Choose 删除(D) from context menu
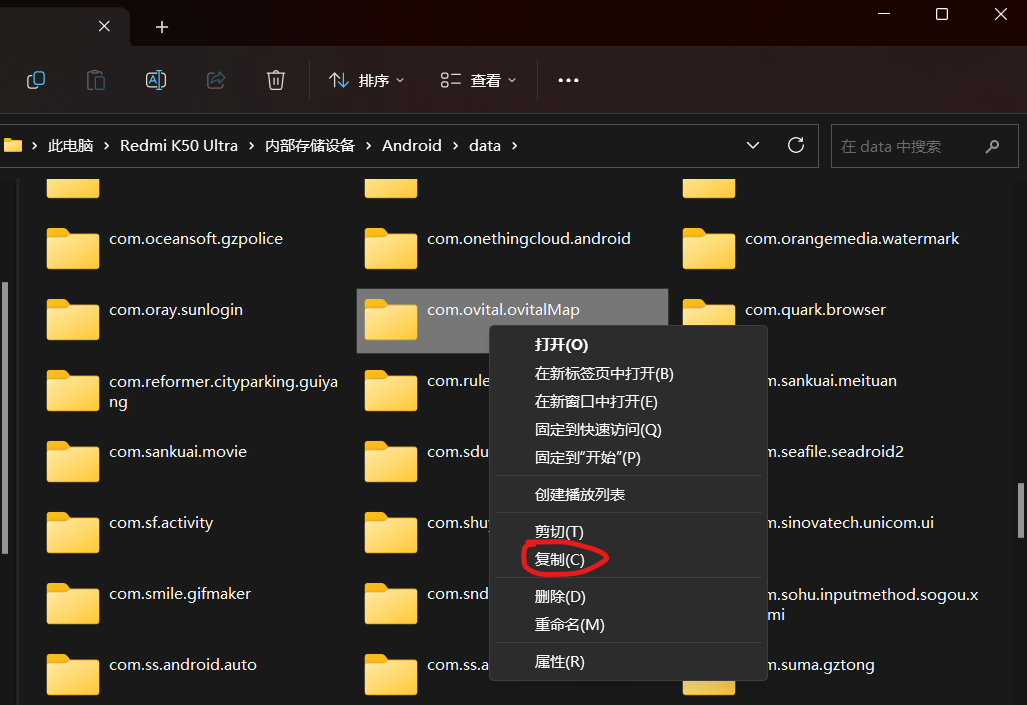The image size is (1027, 705). [627, 597]
